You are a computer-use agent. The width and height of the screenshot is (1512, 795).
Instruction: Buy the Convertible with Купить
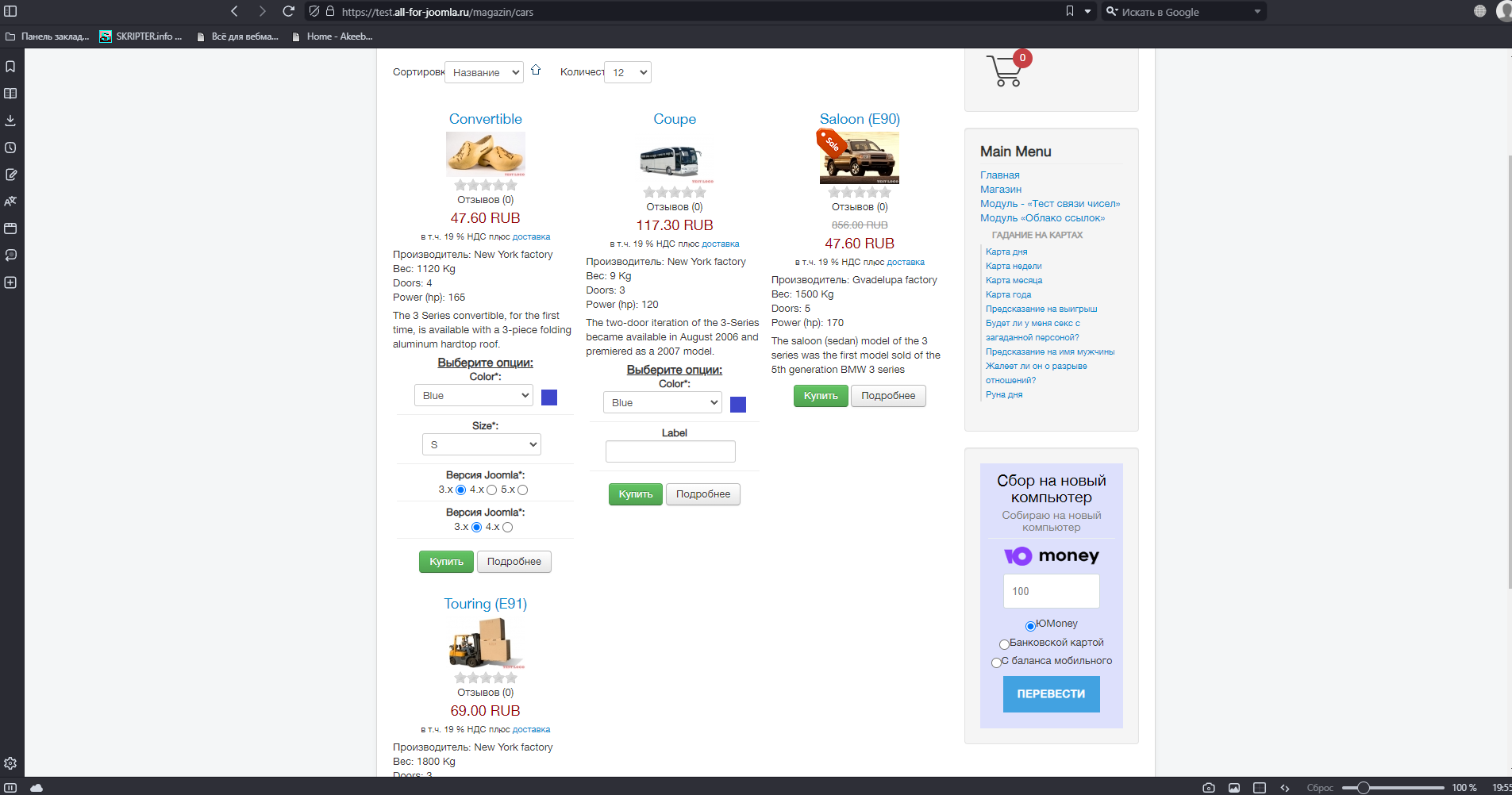pos(446,562)
